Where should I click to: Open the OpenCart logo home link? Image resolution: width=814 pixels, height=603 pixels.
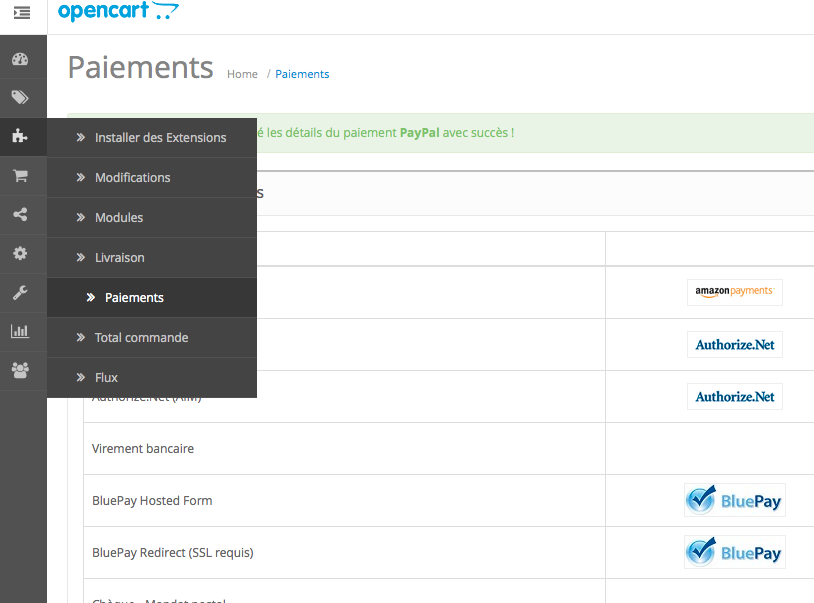118,10
